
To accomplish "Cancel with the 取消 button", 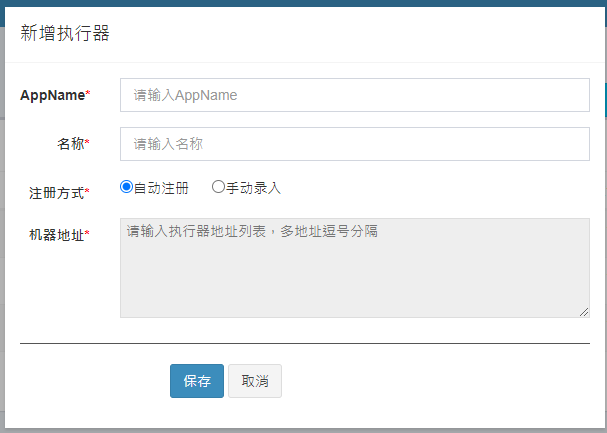I will point(255,381).
